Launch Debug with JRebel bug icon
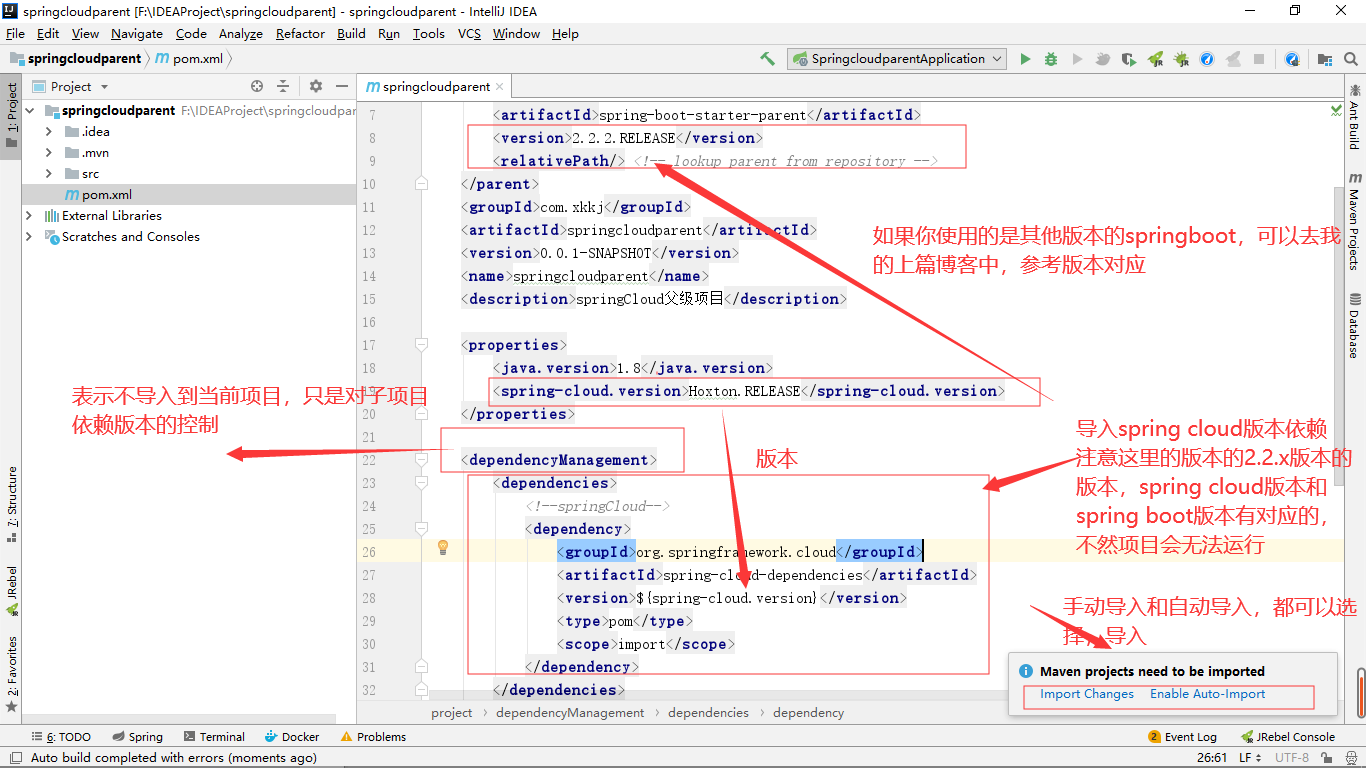The image size is (1366, 768). pyautogui.click(x=1181, y=59)
